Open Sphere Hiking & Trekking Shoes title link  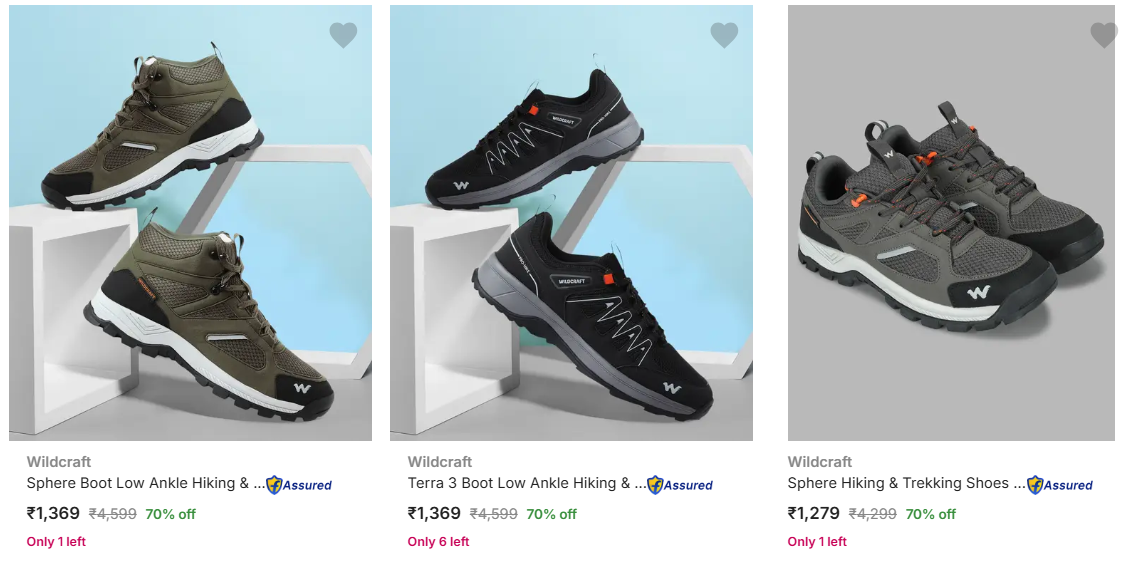[905, 483]
